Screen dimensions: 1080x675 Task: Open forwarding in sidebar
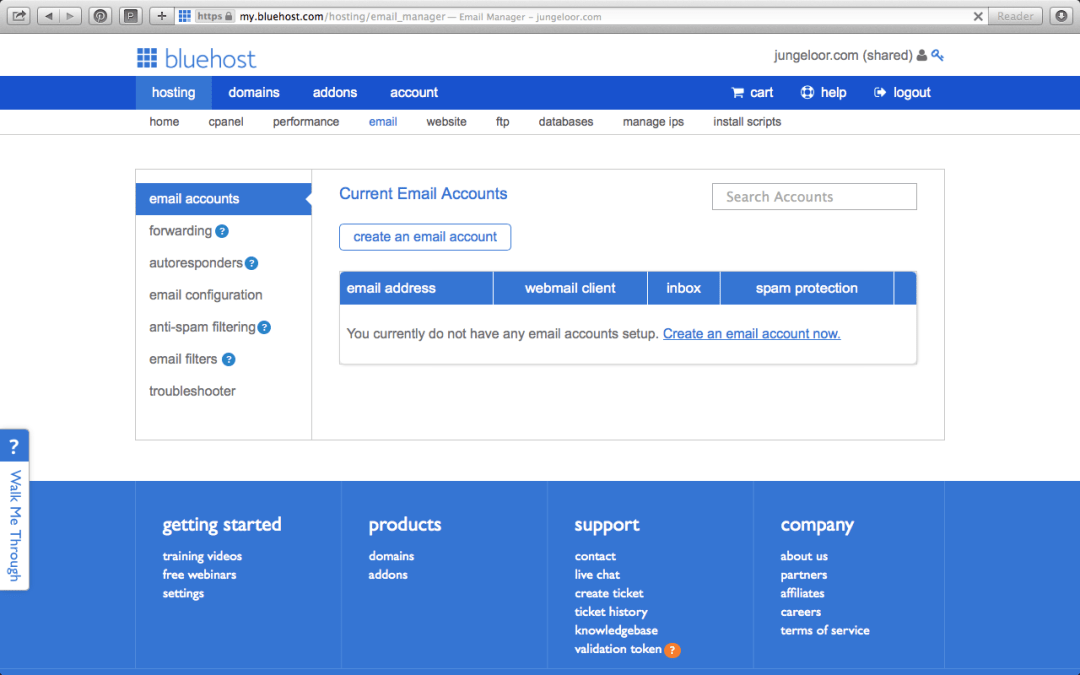180,231
